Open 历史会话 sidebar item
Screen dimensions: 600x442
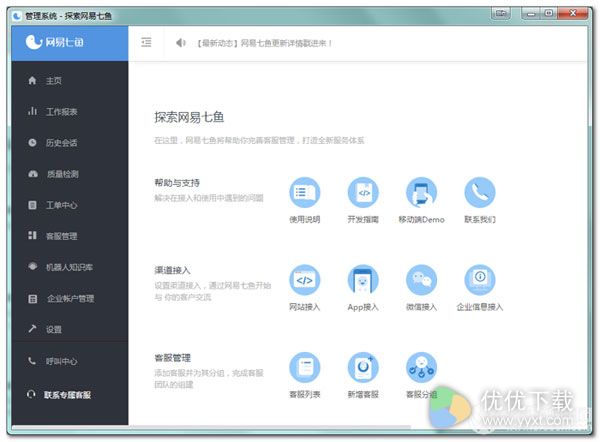70,143
